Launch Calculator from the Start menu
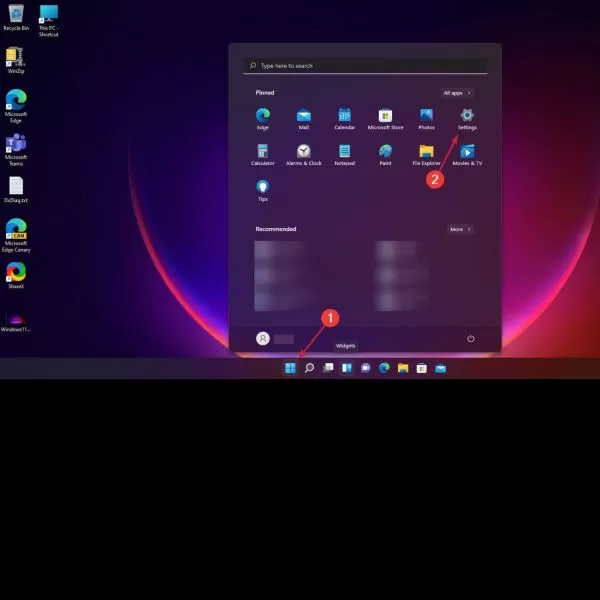Screen dimensions: 600x600 pos(262,155)
